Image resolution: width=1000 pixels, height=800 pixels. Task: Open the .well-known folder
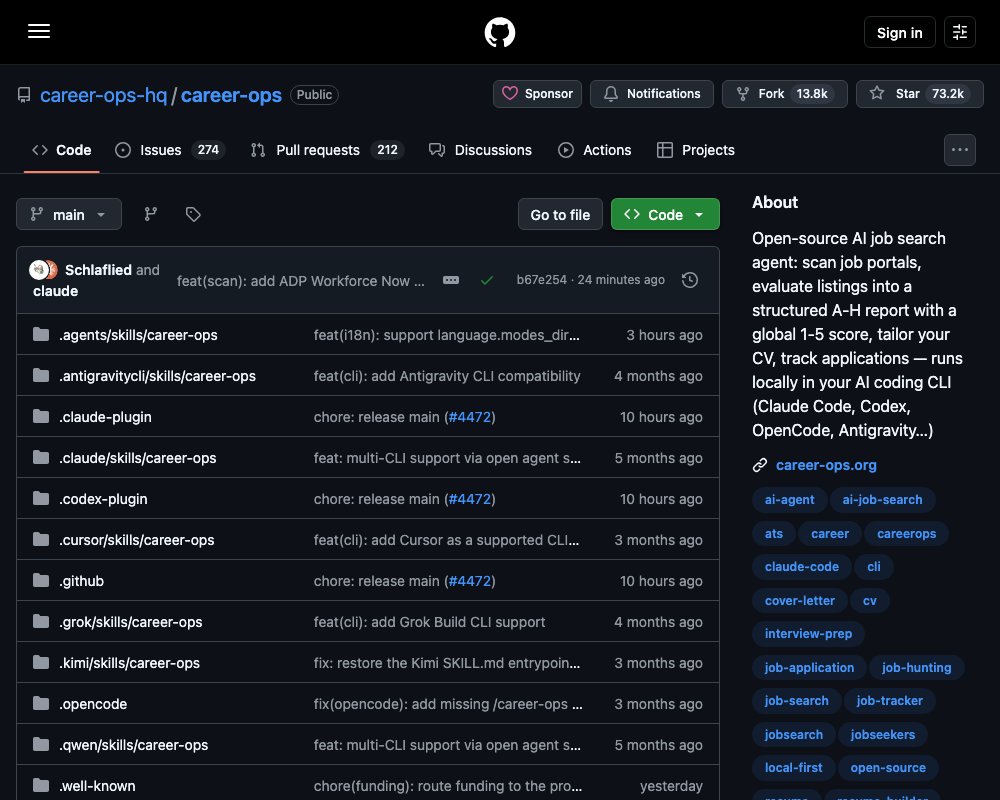click(98, 785)
